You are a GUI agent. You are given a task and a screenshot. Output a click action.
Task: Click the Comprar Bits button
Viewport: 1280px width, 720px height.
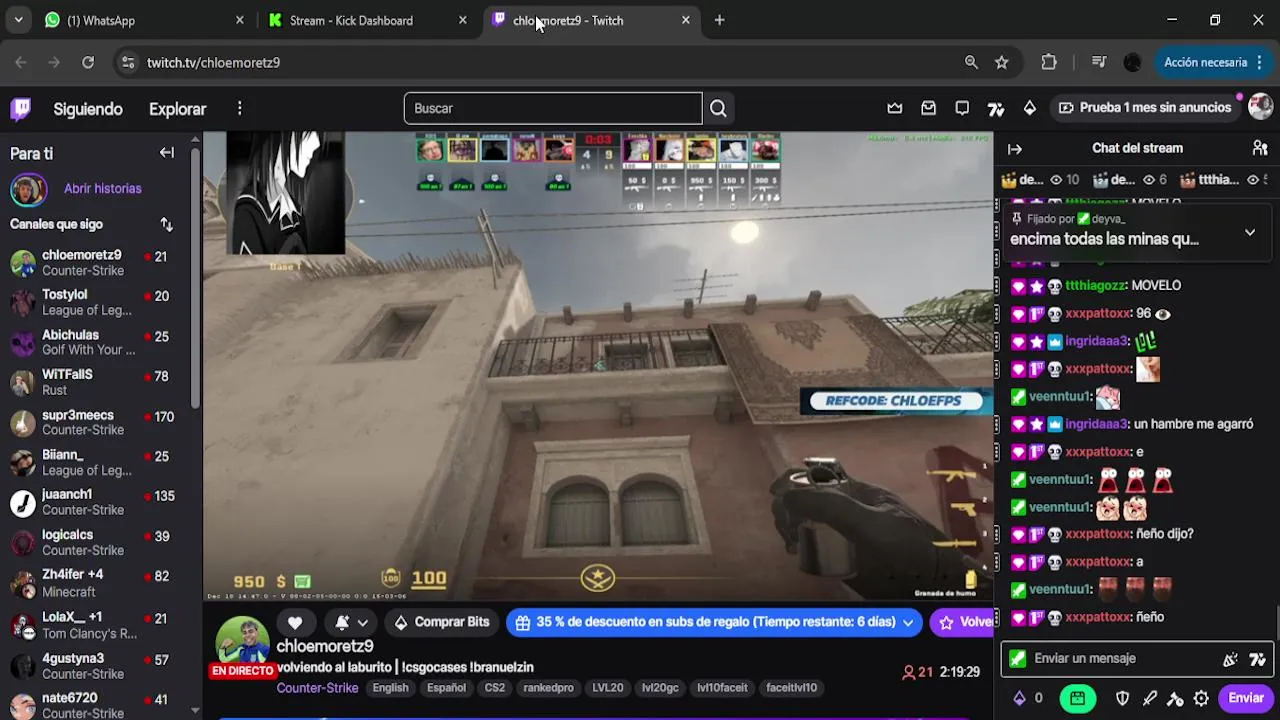coord(441,622)
